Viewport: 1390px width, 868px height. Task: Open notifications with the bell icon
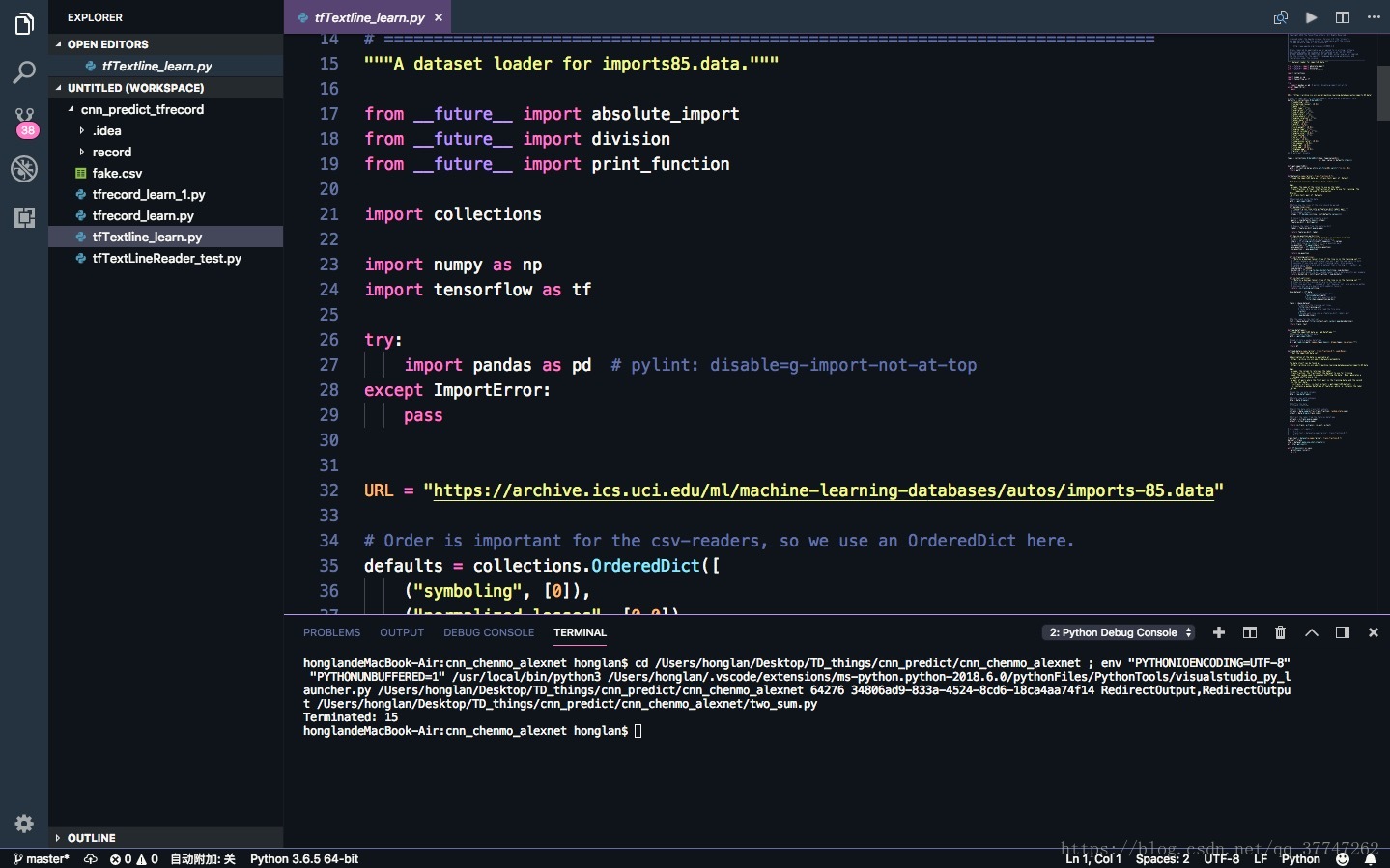[1370, 859]
